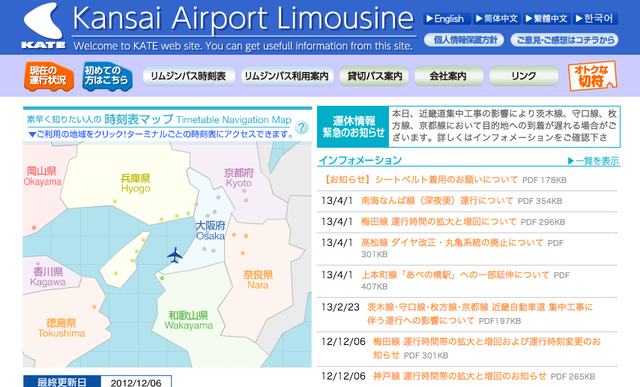640x387 pixels.
Task: Open the 南海なんば線（深夜便）運行について PDF
Action: 437,201
